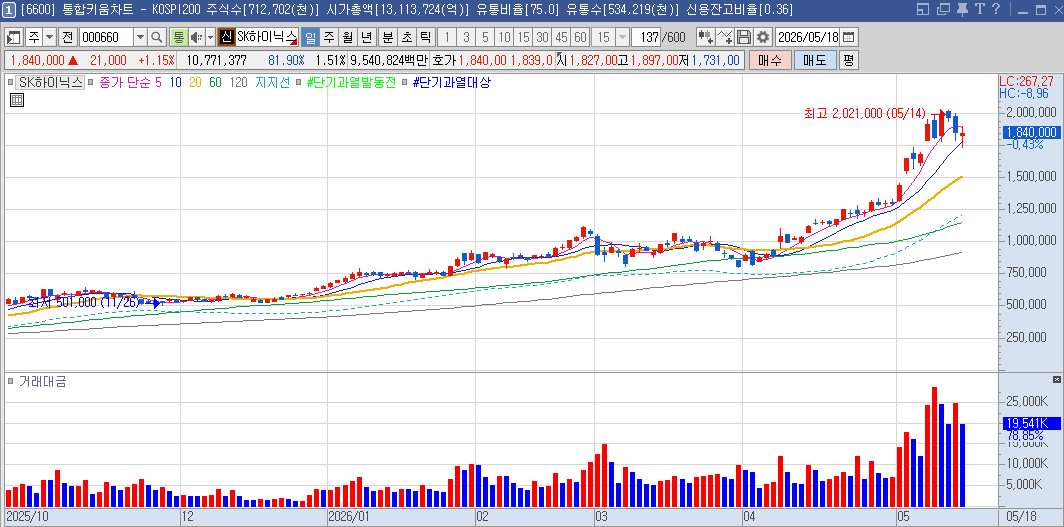
Task: Open the minute interval 15 dropdown arrow
Action: 622,37
